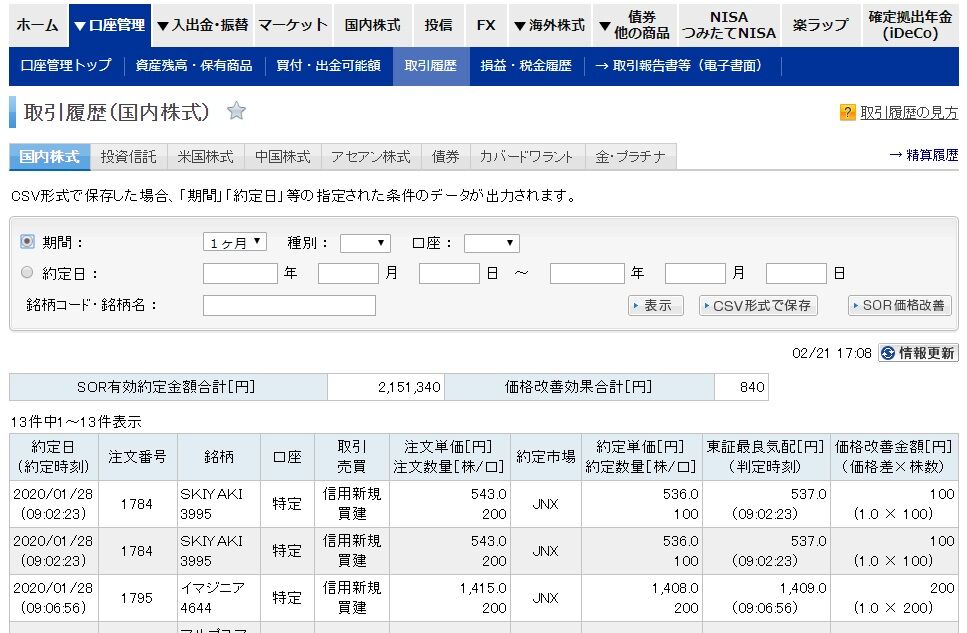
Task: Focus 銘柄コード・銘柄名 input field
Action: click(x=289, y=305)
